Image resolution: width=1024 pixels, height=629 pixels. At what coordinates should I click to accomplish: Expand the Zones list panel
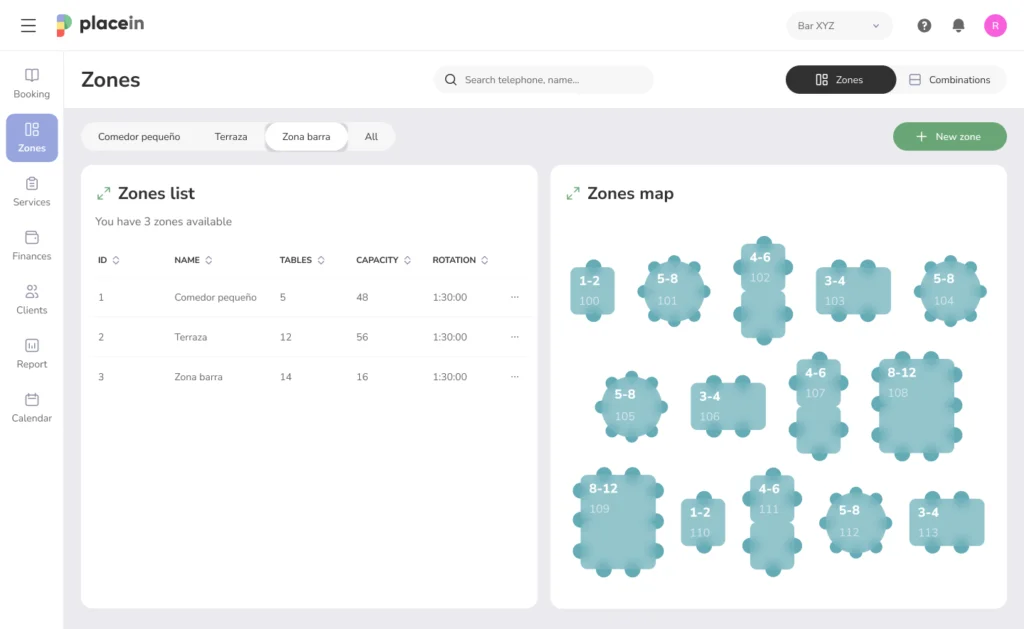(103, 194)
